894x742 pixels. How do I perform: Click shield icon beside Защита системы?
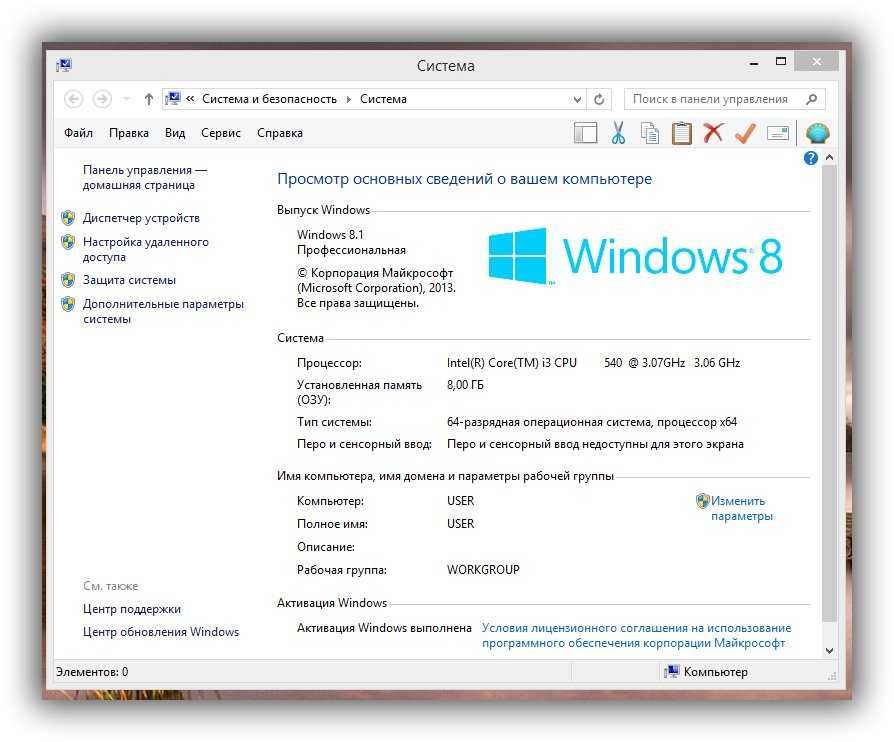[x=68, y=280]
